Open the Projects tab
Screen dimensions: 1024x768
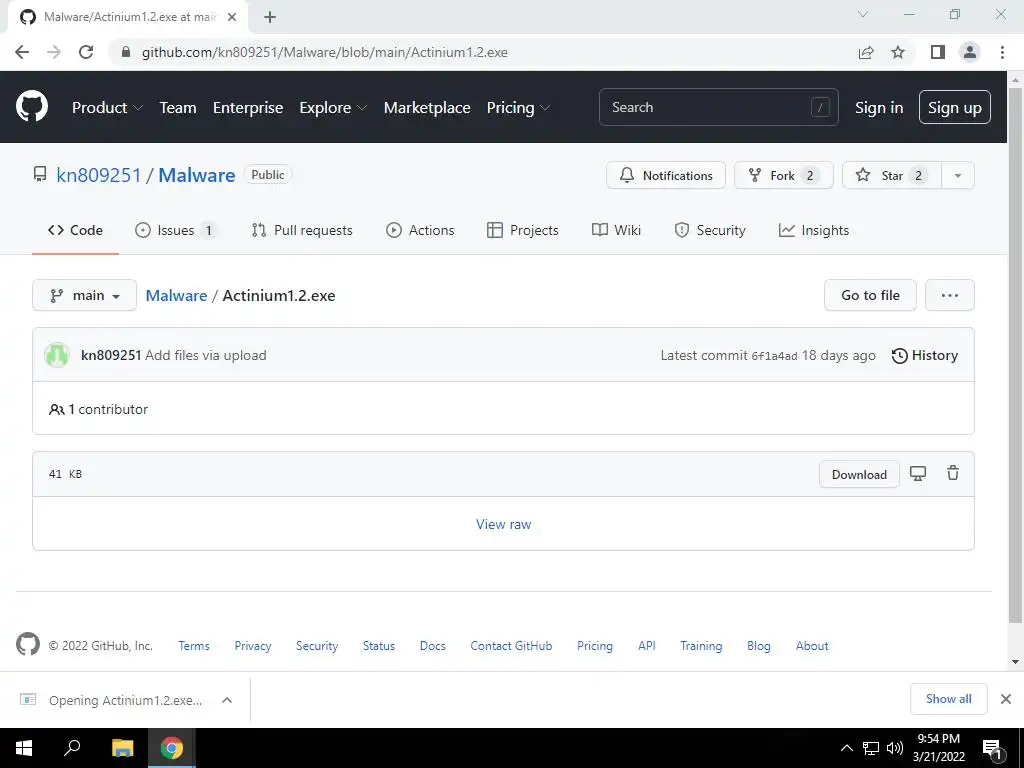point(522,230)
